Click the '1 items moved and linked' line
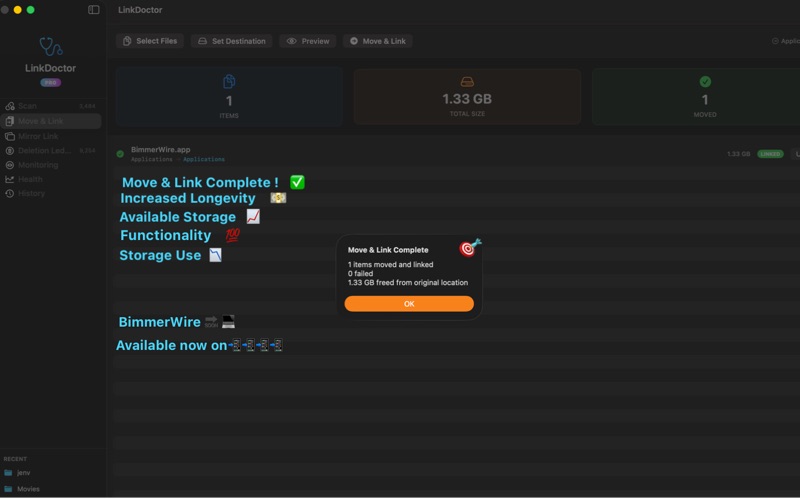Viewport: 800px width, 500px height. tap(390, 264)
